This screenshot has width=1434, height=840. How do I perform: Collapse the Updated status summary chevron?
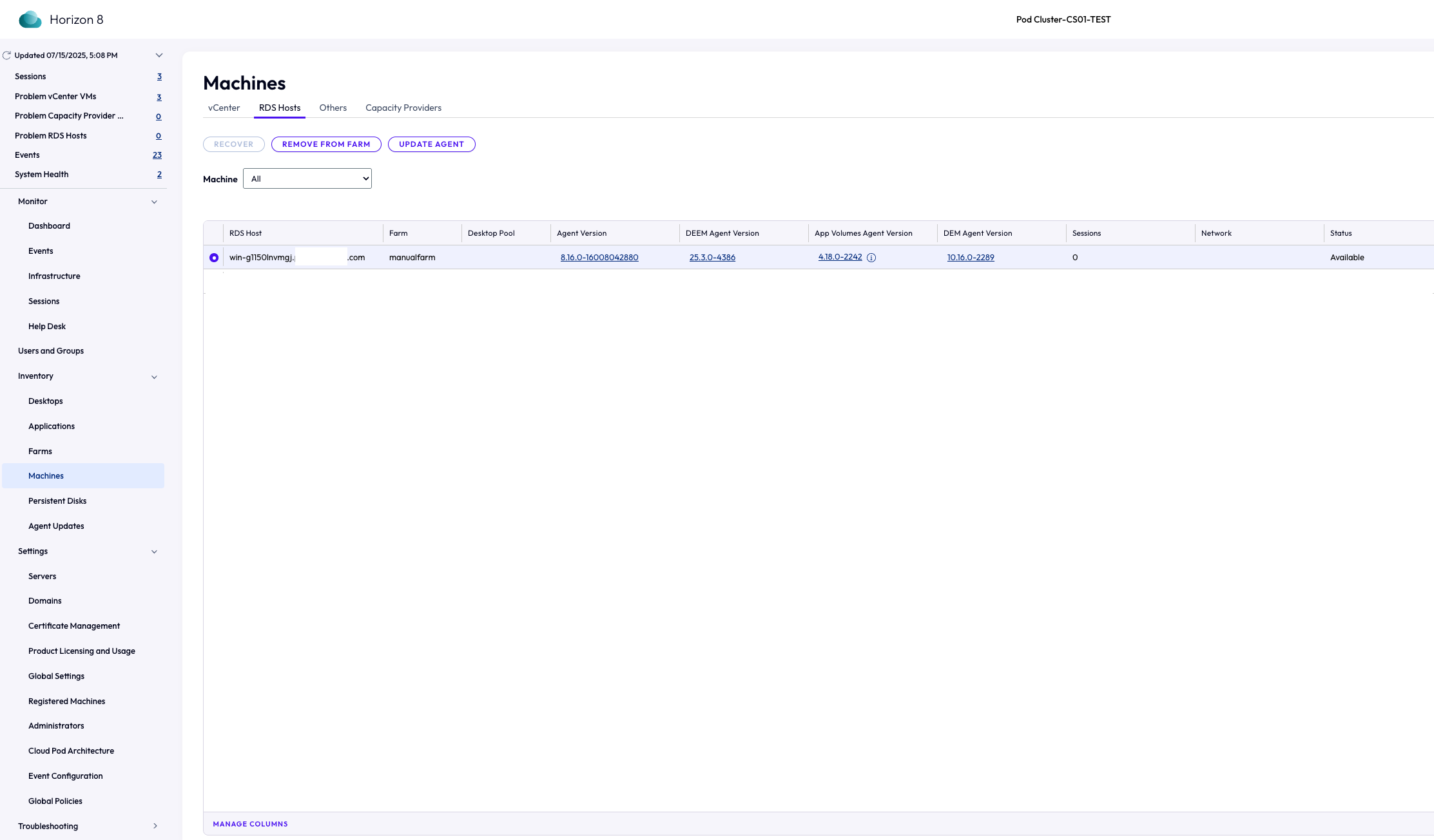point(159,55)
